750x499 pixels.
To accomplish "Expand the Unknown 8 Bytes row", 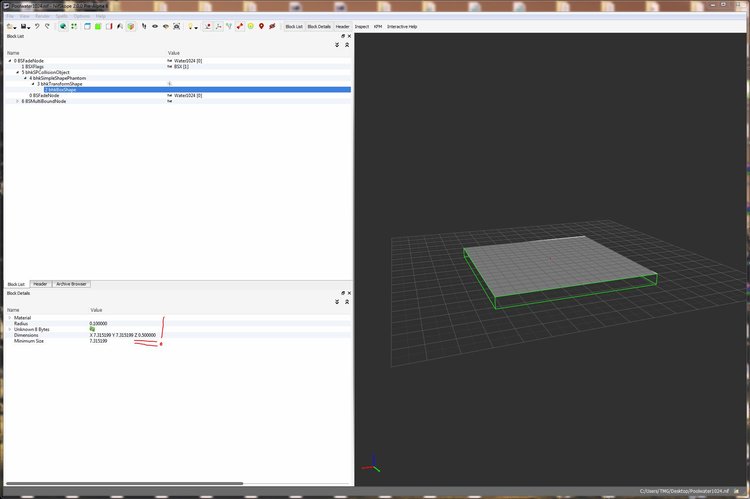I will (10, 330).
